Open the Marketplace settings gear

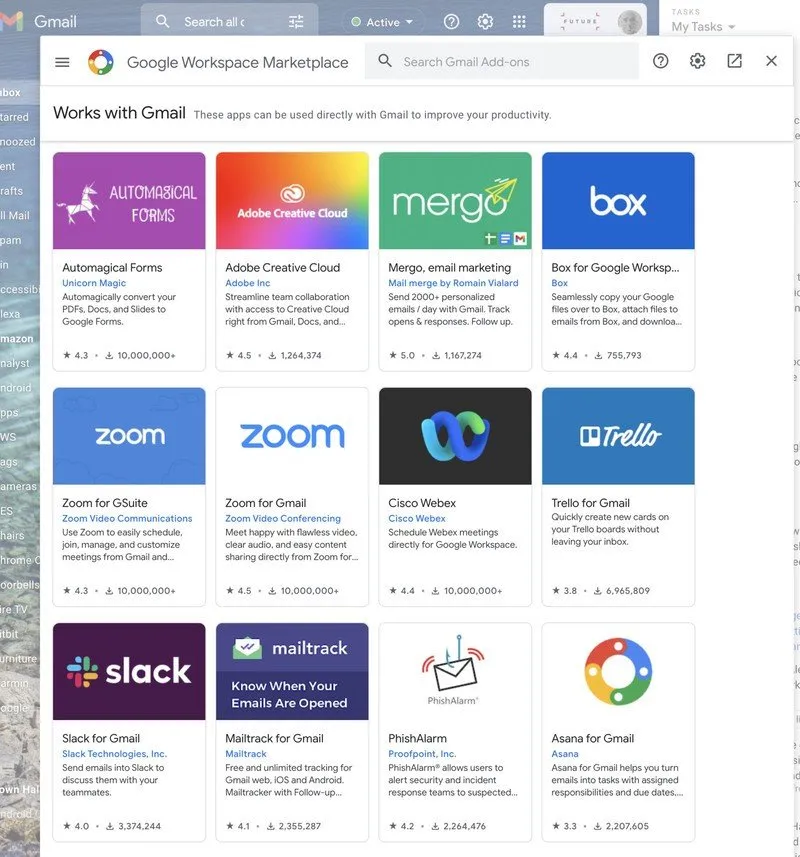[x=697, y=61]
